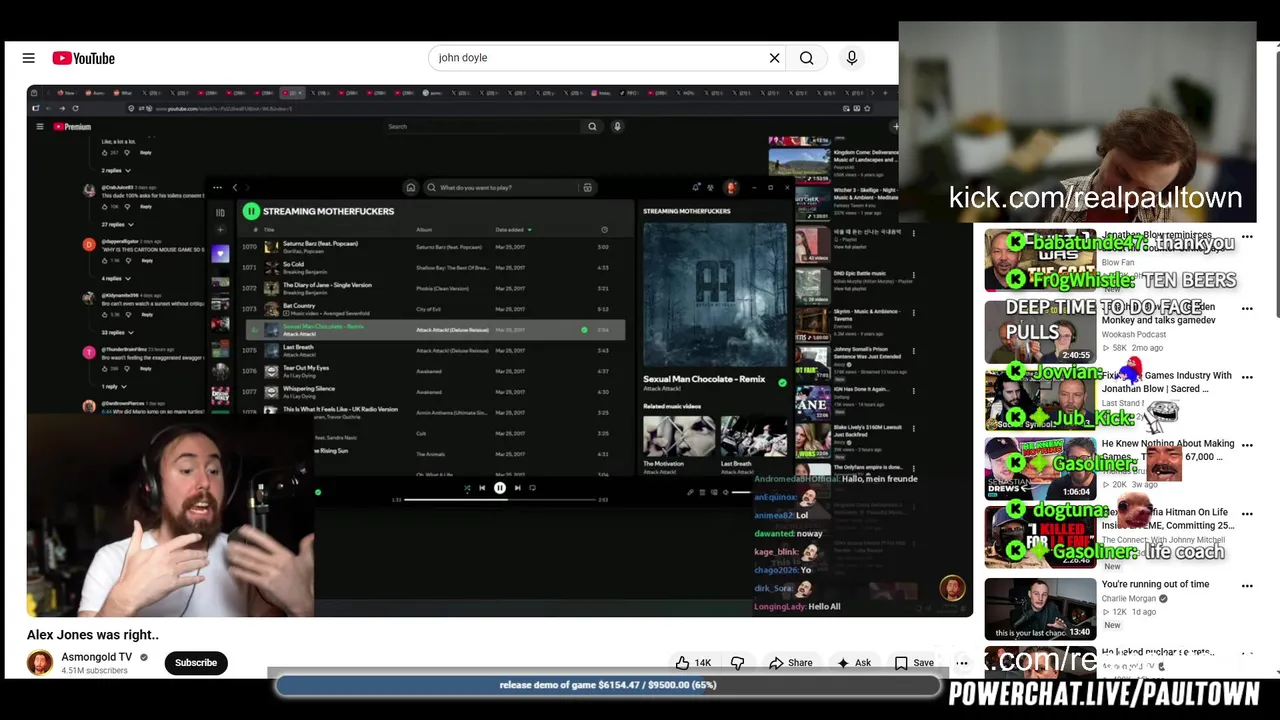Pause with Spotify's bottom play control
1280x720 pixels.
pyautogui.click(x=499, y=488)
